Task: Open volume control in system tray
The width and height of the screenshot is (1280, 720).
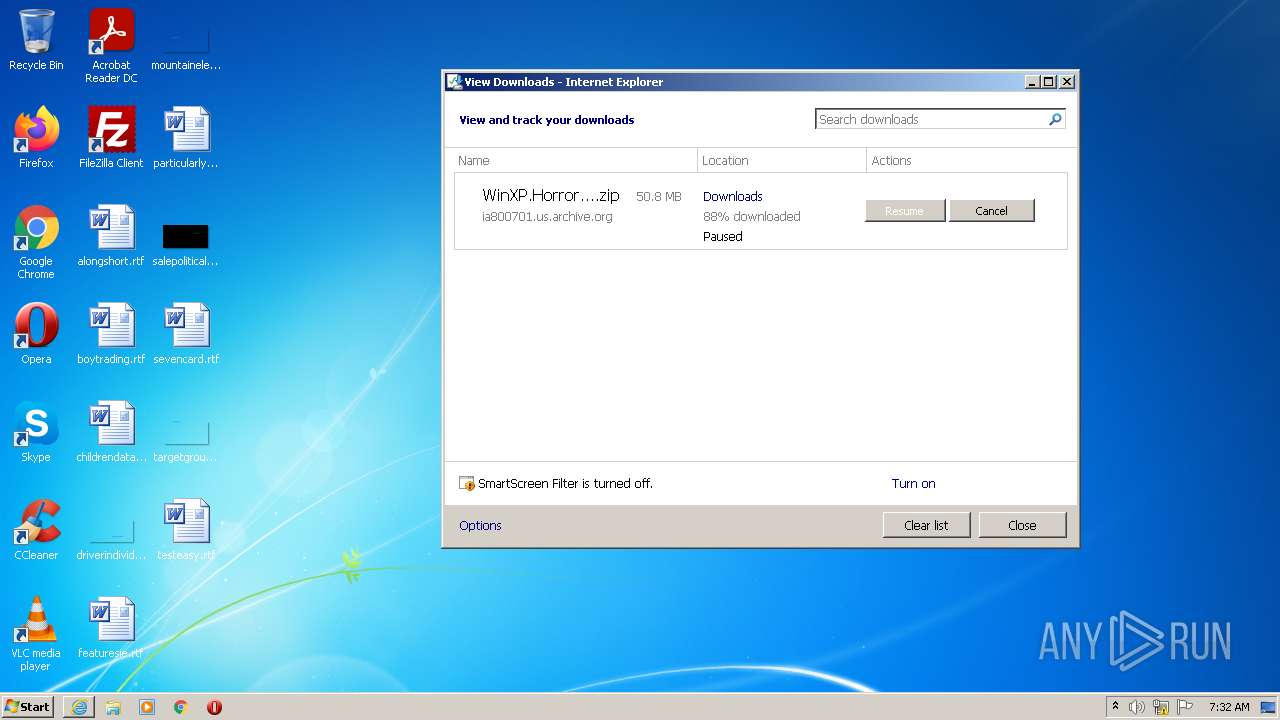Action: [x=1137, y=707]
